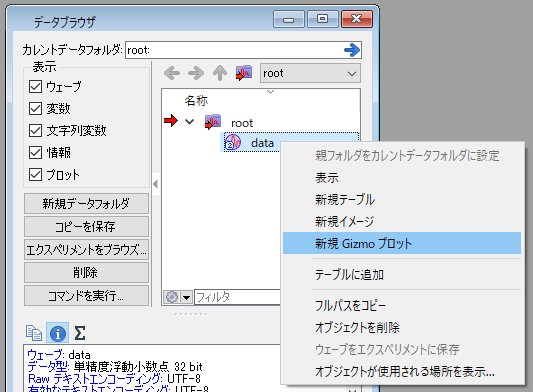
Task: Open the filter gear options icon
Action: point(172,297)
